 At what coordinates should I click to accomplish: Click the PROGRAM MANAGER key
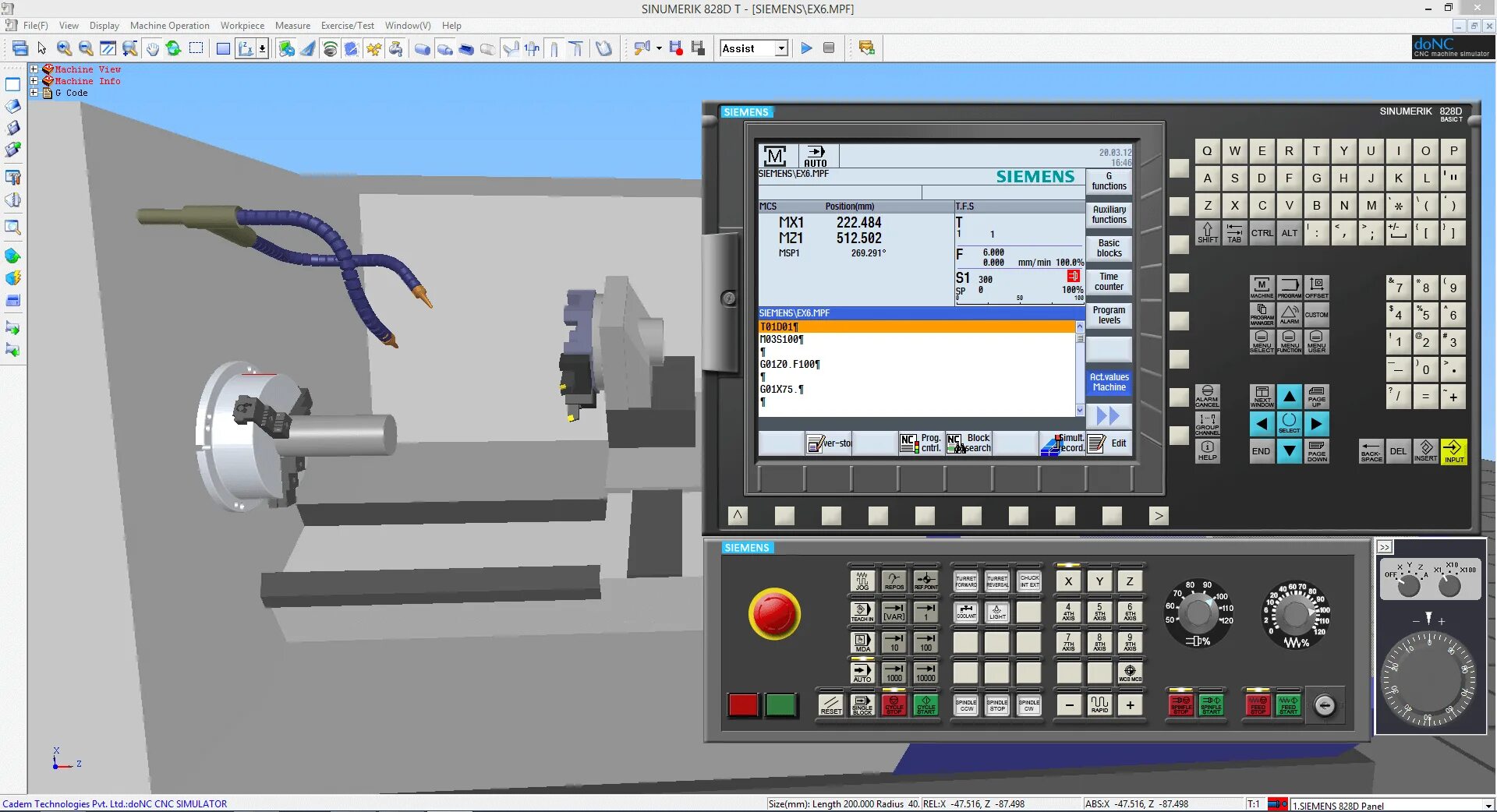click(x=1262, y=315)
